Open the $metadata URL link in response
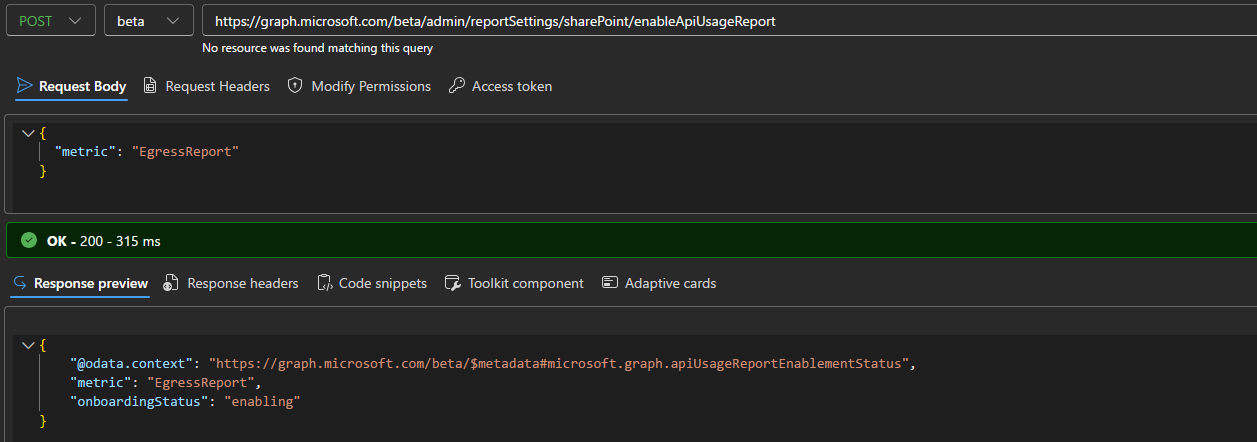The height and width of the screenshot is (442, 1257). pyautogui.click(x=560, y=364)
